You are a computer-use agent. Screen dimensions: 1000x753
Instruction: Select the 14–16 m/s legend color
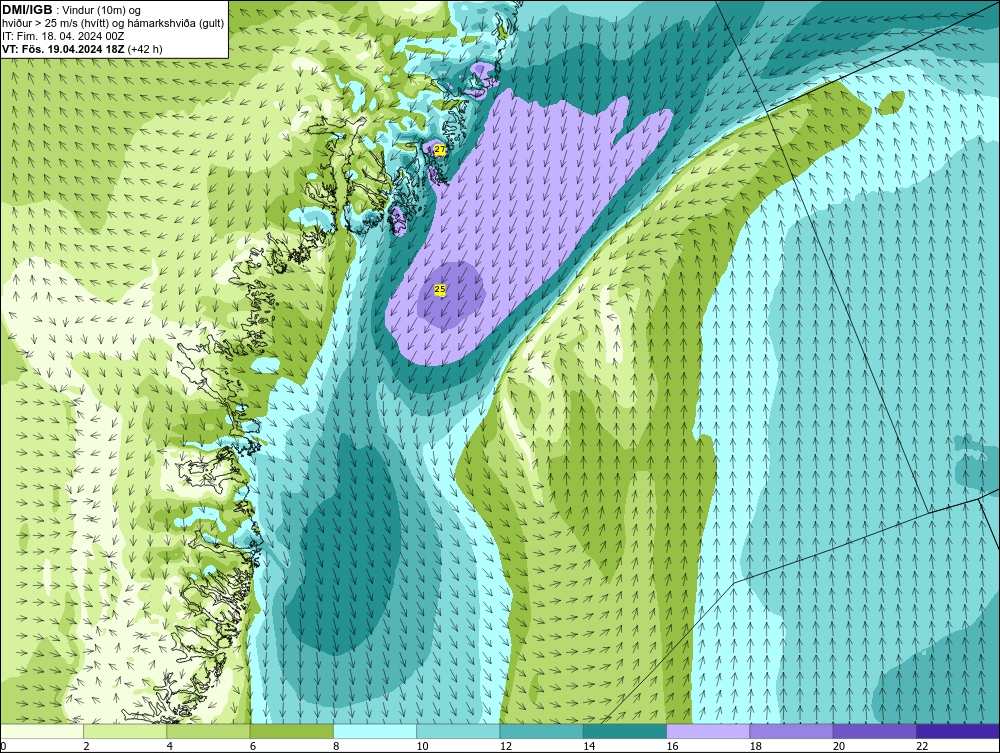(x=625, y=731)
